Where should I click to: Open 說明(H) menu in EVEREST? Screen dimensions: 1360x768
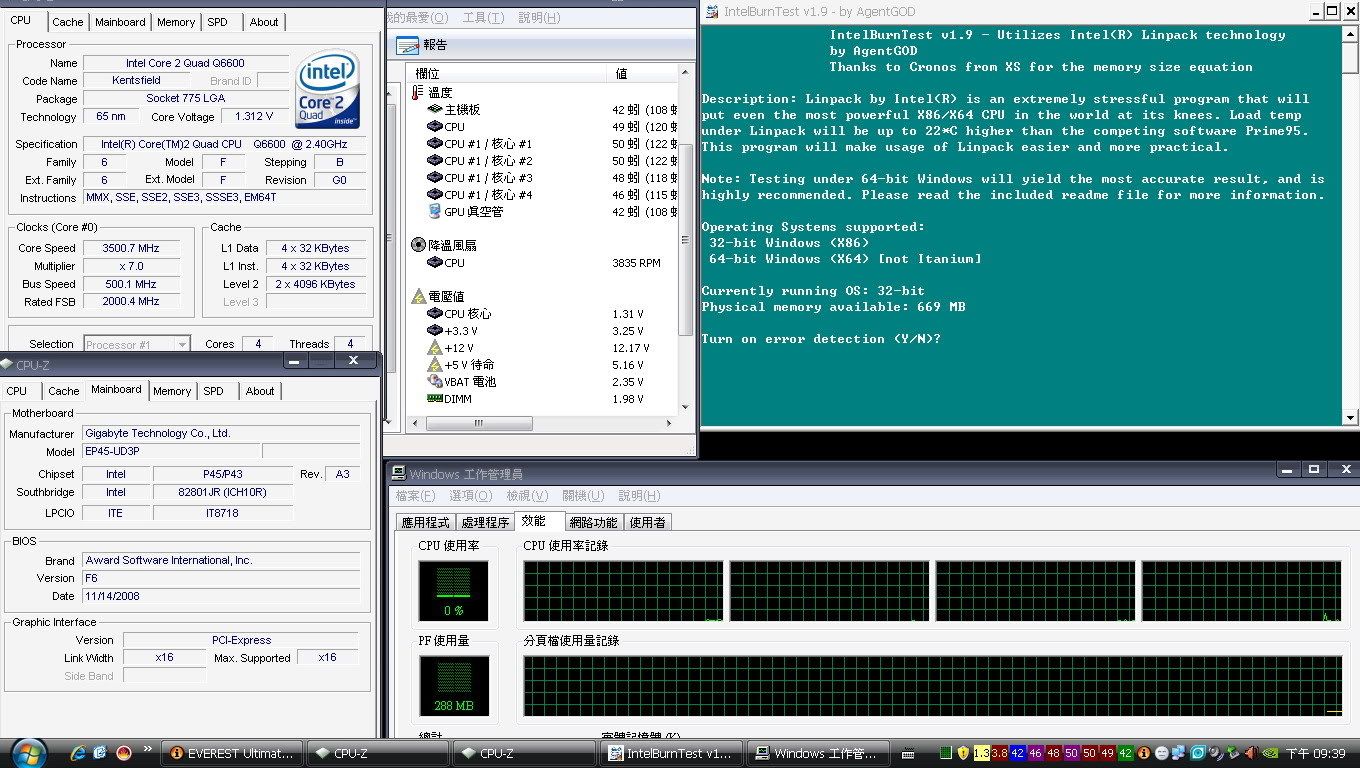[x=539, y=18]
